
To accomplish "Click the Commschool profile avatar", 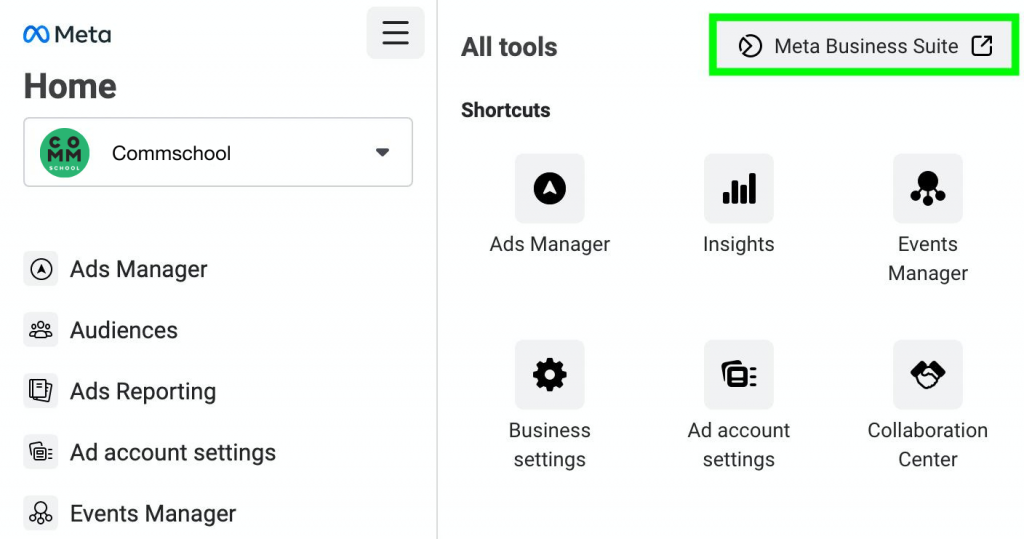I will coord(65,153).
